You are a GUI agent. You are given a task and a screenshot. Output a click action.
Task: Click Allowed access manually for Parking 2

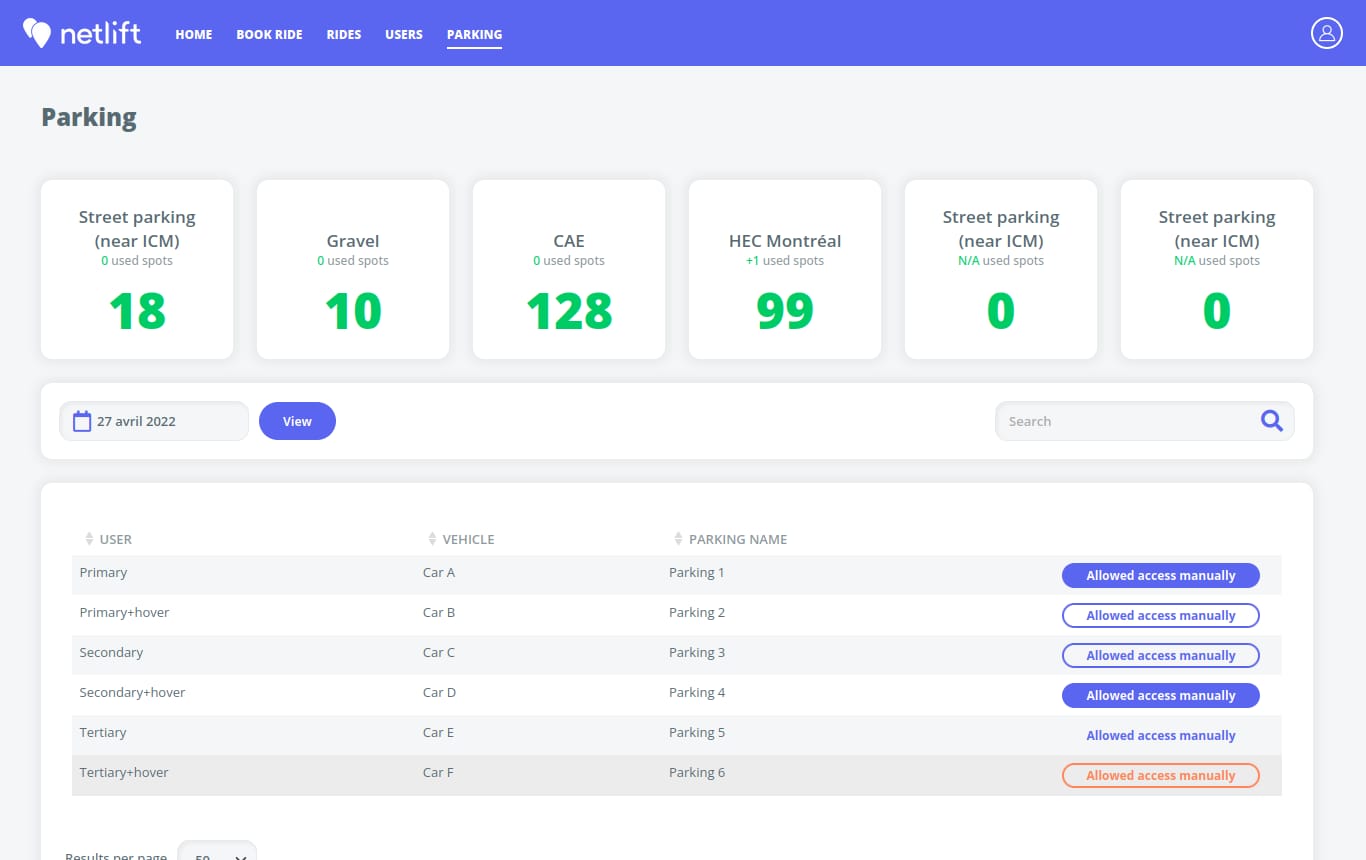click(x=1160, y=615)
